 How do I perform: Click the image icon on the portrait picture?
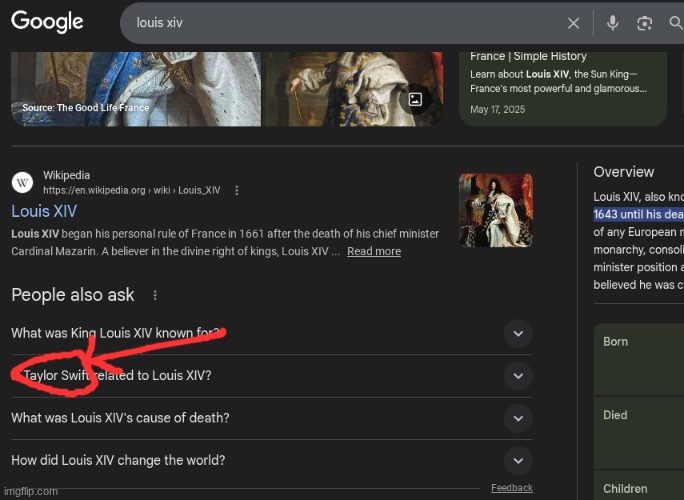(x=414, y=99)
